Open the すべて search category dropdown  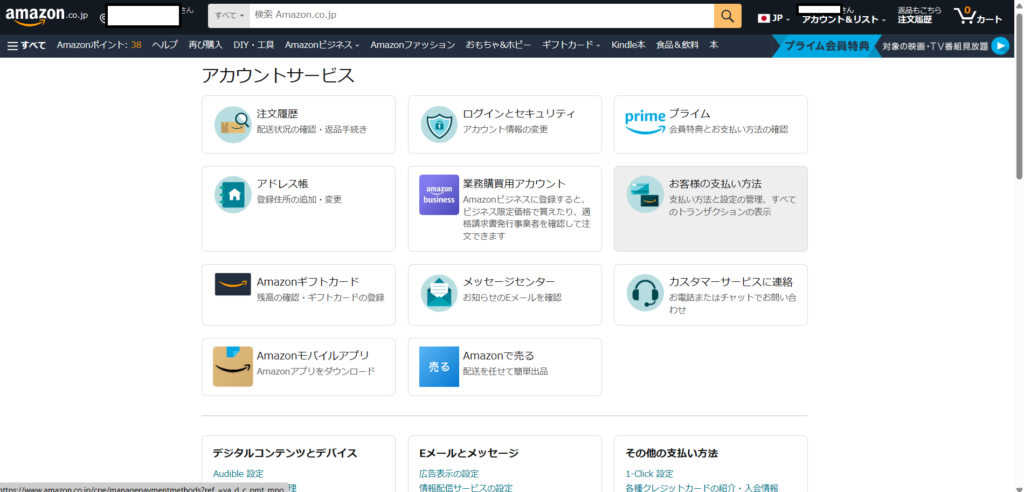(x=229, y=16)
